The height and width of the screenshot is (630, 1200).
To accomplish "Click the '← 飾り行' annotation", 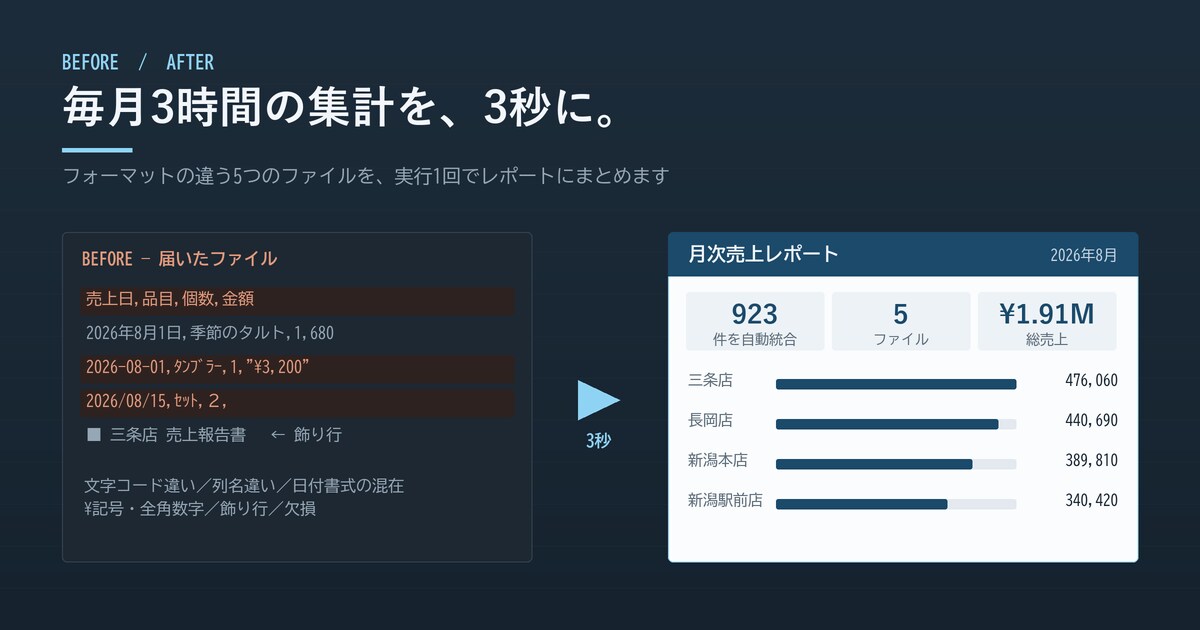I will click(306, 435).
